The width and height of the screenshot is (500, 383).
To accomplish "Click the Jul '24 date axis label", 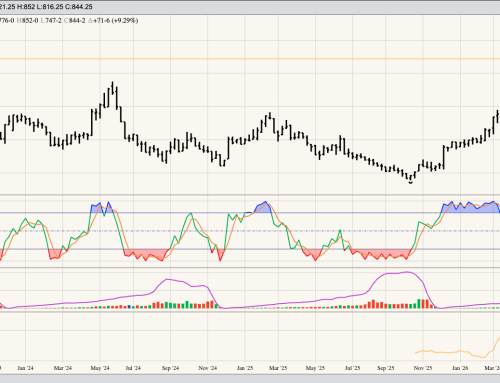I will 133,368.
